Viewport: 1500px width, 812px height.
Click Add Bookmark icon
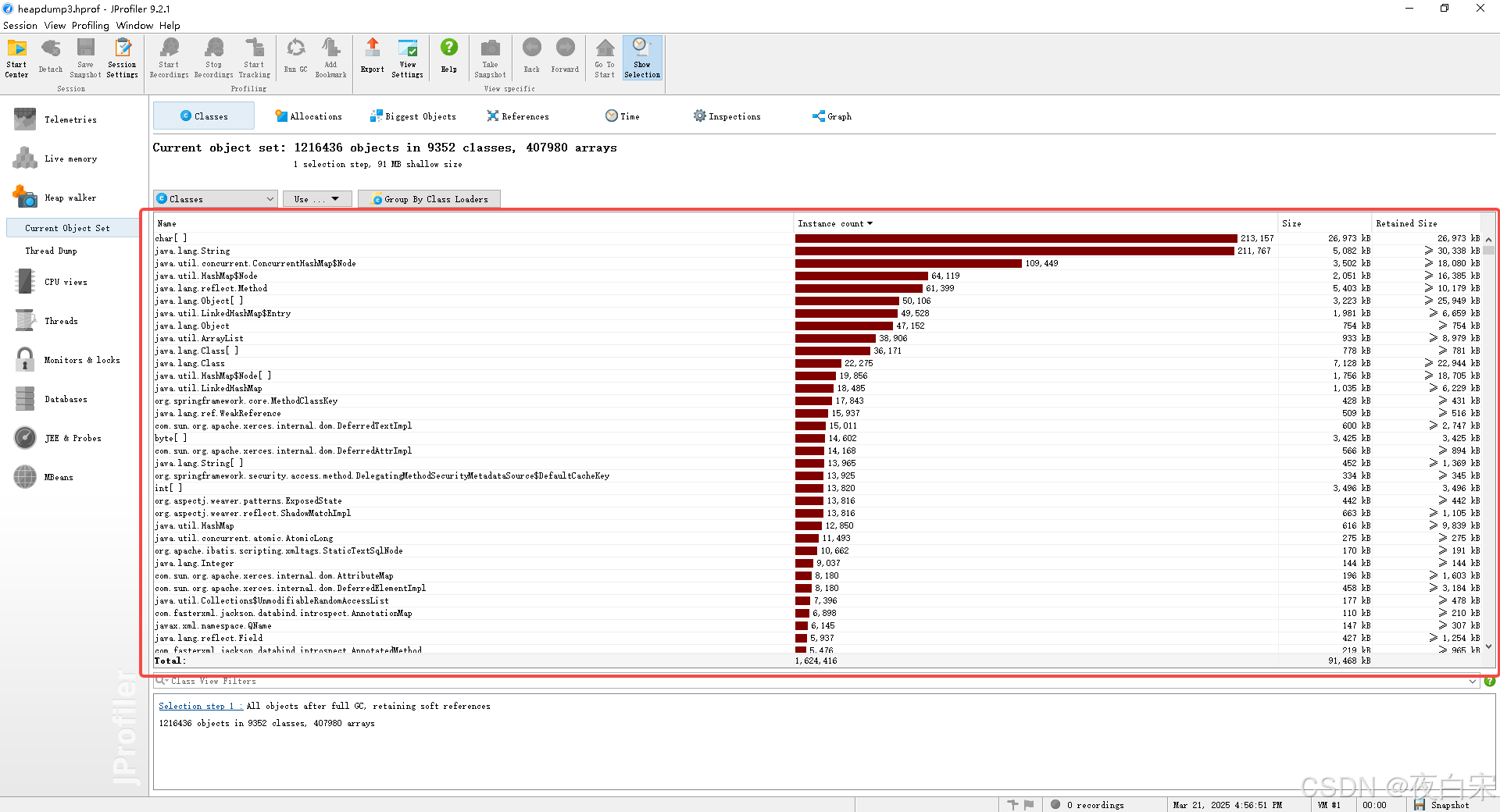click(x=330, y=58)
